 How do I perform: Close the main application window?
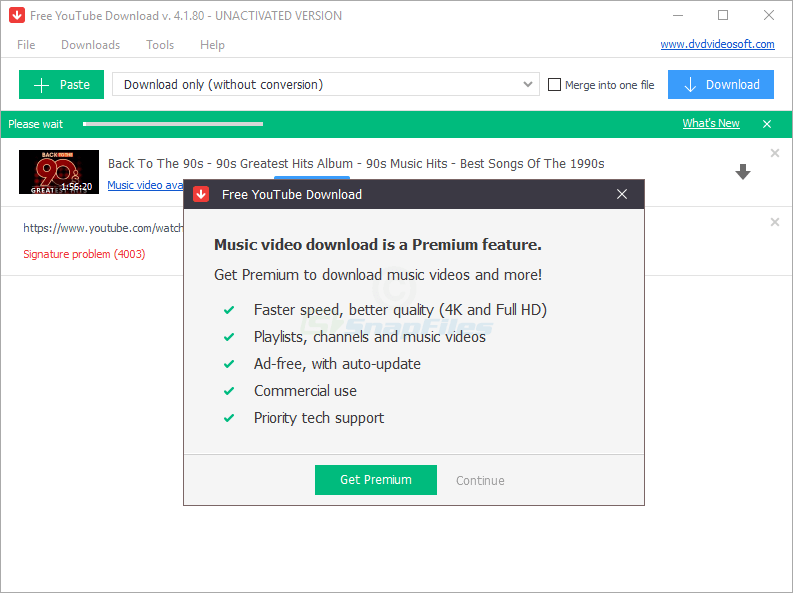[769, 15]
